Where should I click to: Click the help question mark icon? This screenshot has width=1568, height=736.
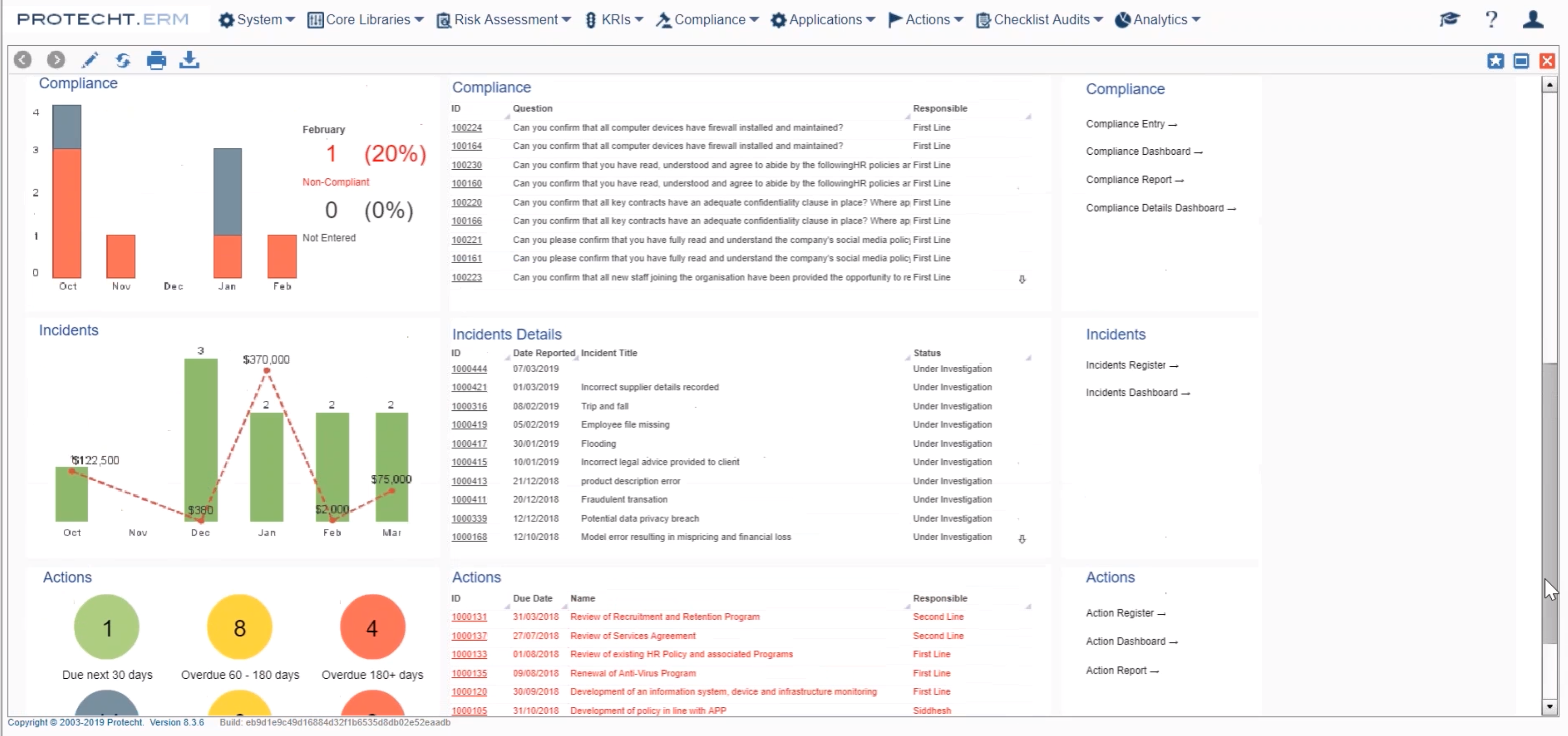pos(1492,19)
